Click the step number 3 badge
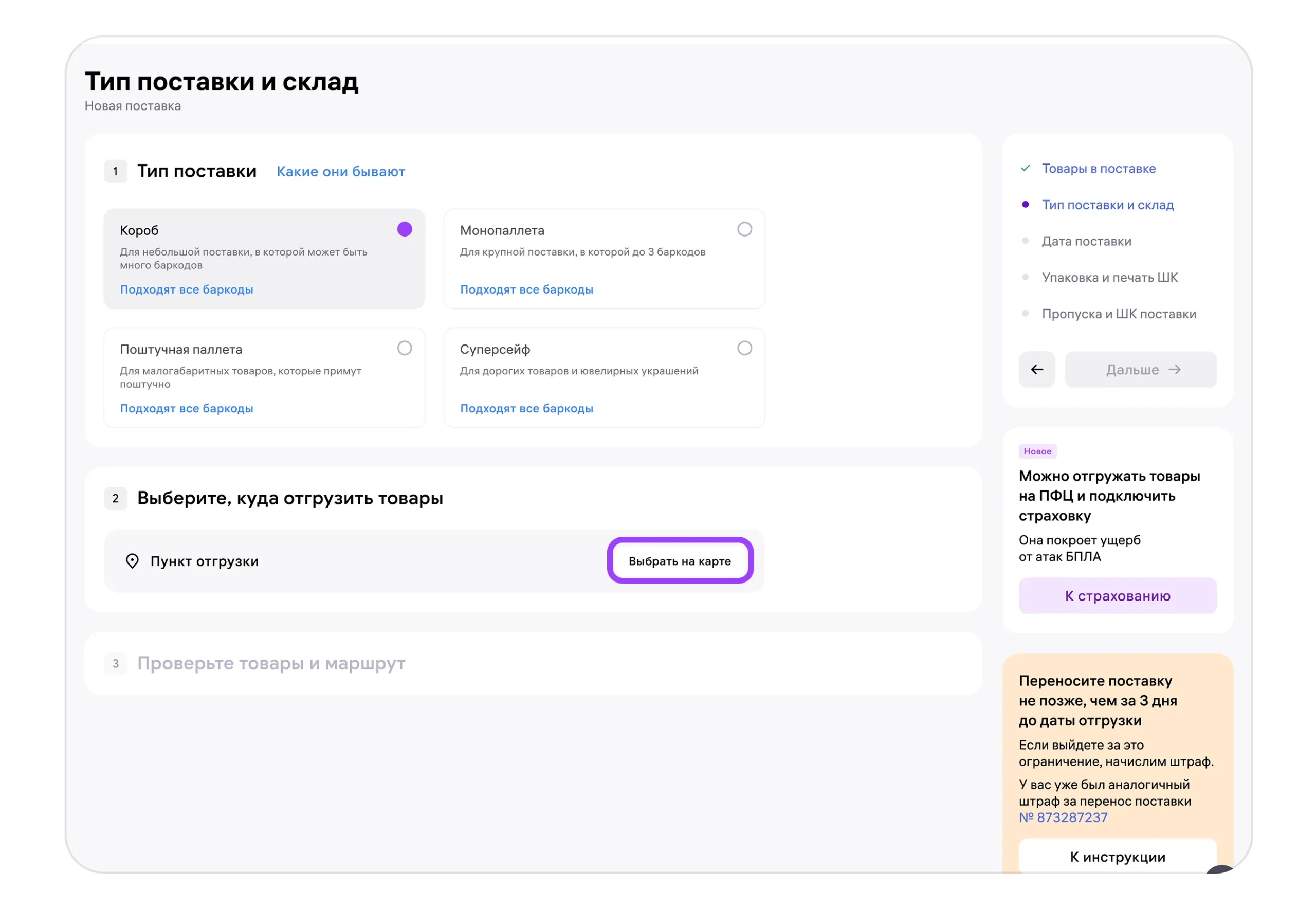 (x=116, y=664)
